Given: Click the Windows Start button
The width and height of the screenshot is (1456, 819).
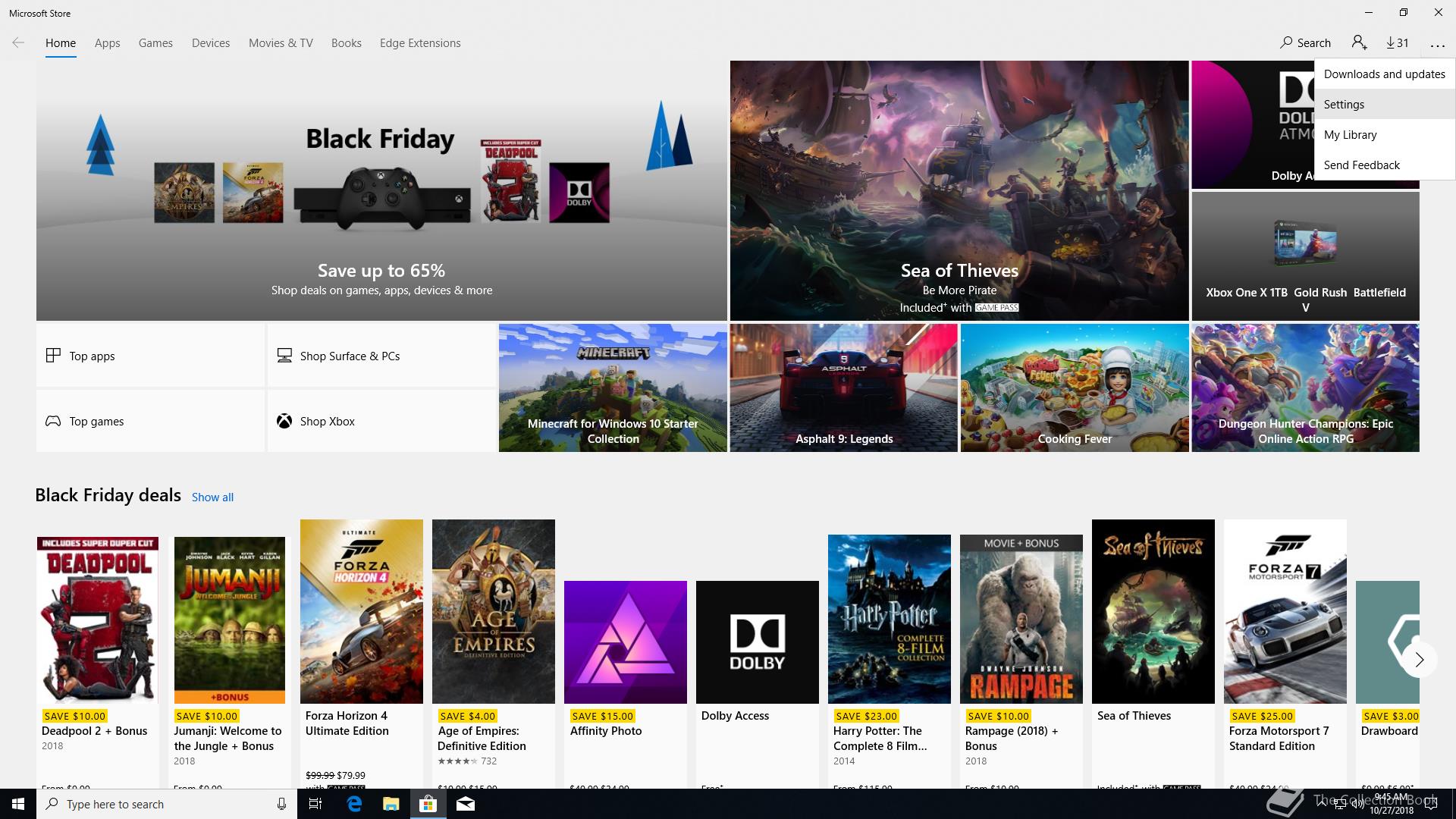Looking at the screenshot, I should click(x=18, y=804).
